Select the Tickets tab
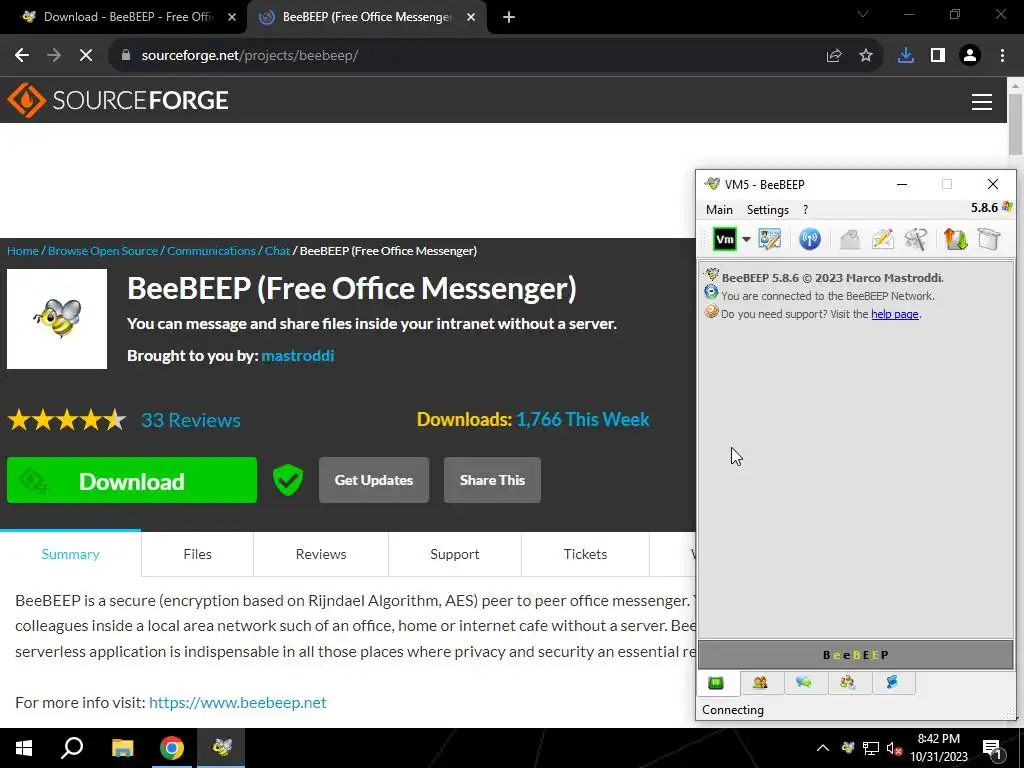Screen dimensions: 1024x768 585,554
